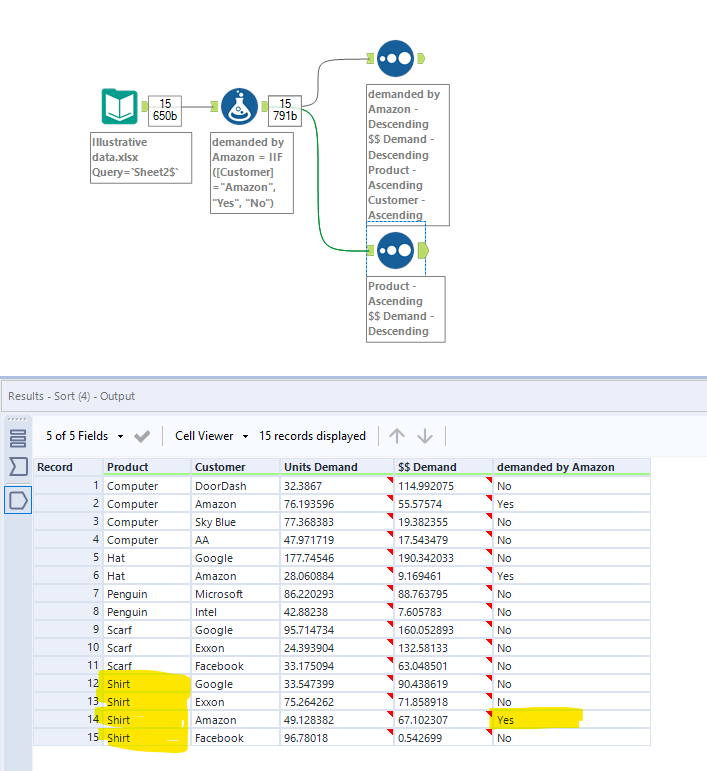Select the 63.048501 $$ Demand cell
Image resolution: width=707 pixels, height=771 pixels.
[443, 666]
